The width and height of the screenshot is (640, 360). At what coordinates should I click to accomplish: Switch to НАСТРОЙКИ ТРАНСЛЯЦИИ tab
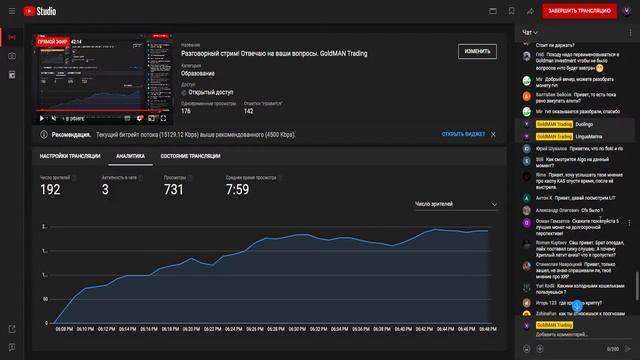pos(70,156)
